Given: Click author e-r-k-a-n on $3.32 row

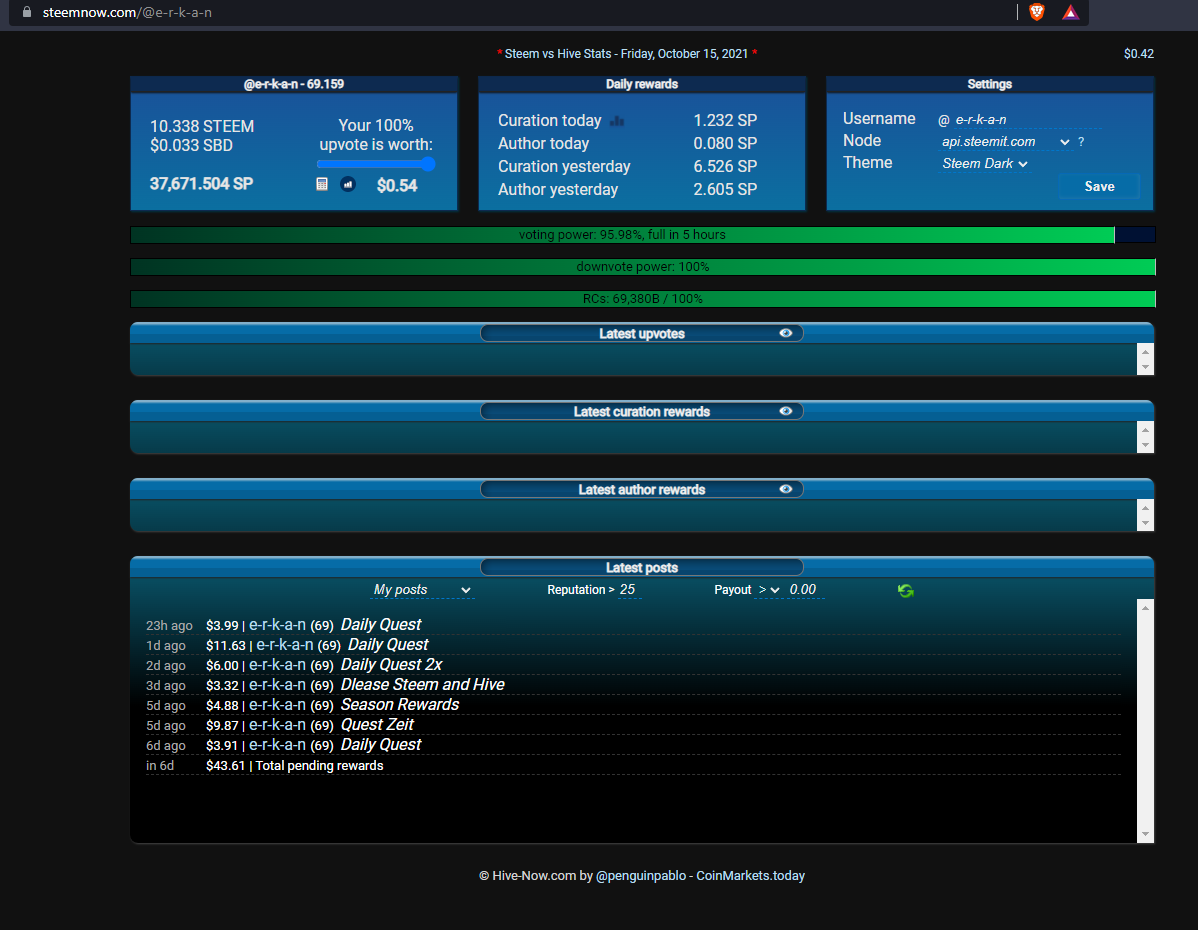Looking at the screenshot, I should 277,685.
